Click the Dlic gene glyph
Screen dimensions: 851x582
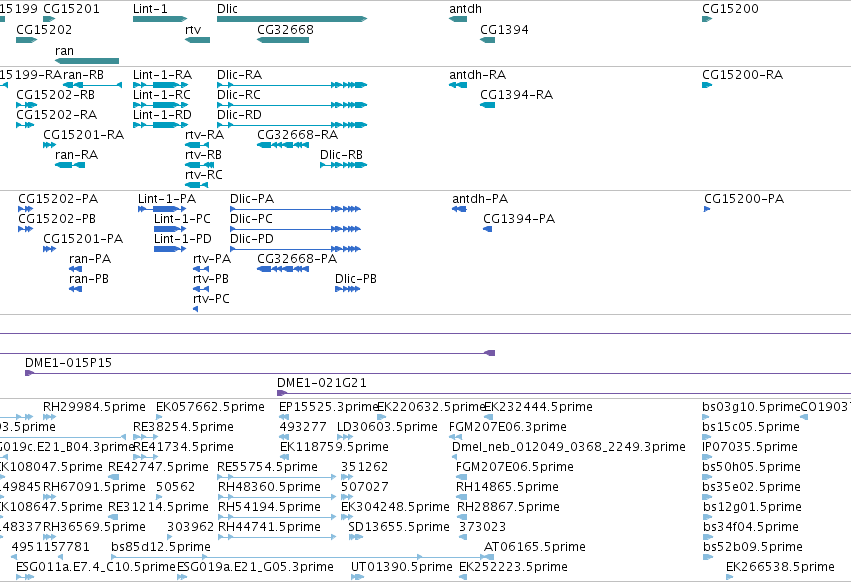292,19
